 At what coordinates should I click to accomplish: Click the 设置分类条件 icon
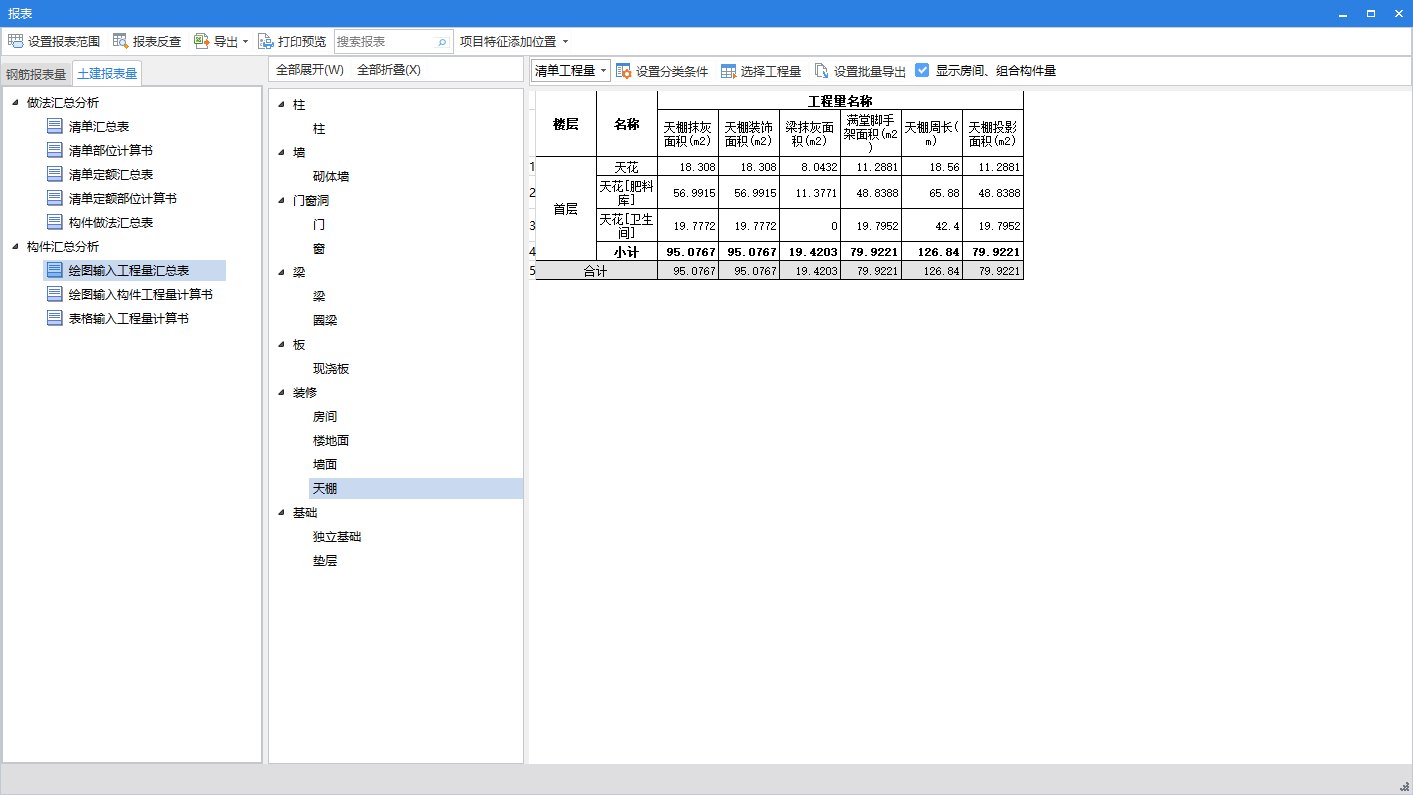click(x=623, y=71)
